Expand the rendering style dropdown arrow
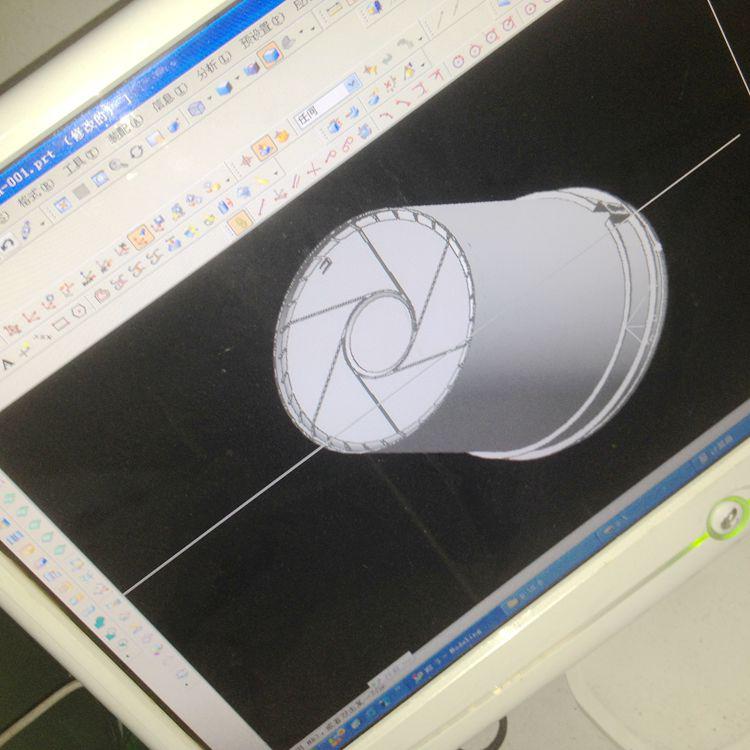 [209, 99]
